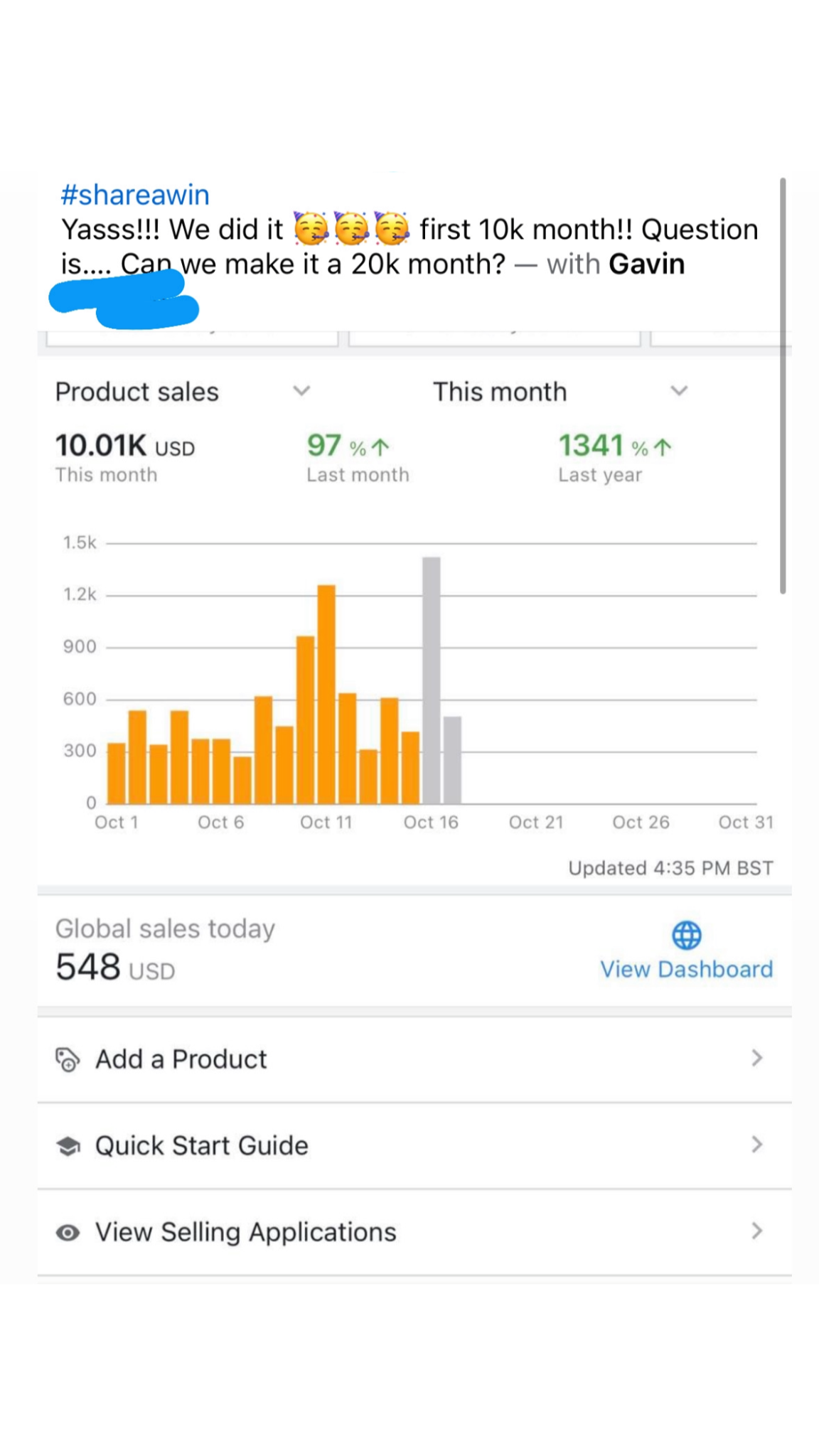The image size is (819, 1456).
Task: Tap the #shareawin hashtag
Action: click(135, 195)
